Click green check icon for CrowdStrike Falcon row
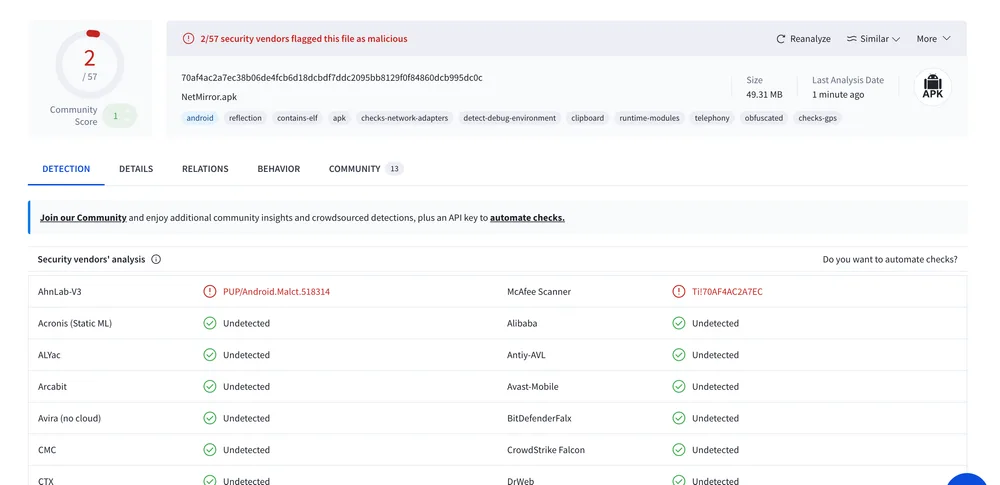Image resolution: width=1000 pixels, height=485 pixels. pos(679,450)
